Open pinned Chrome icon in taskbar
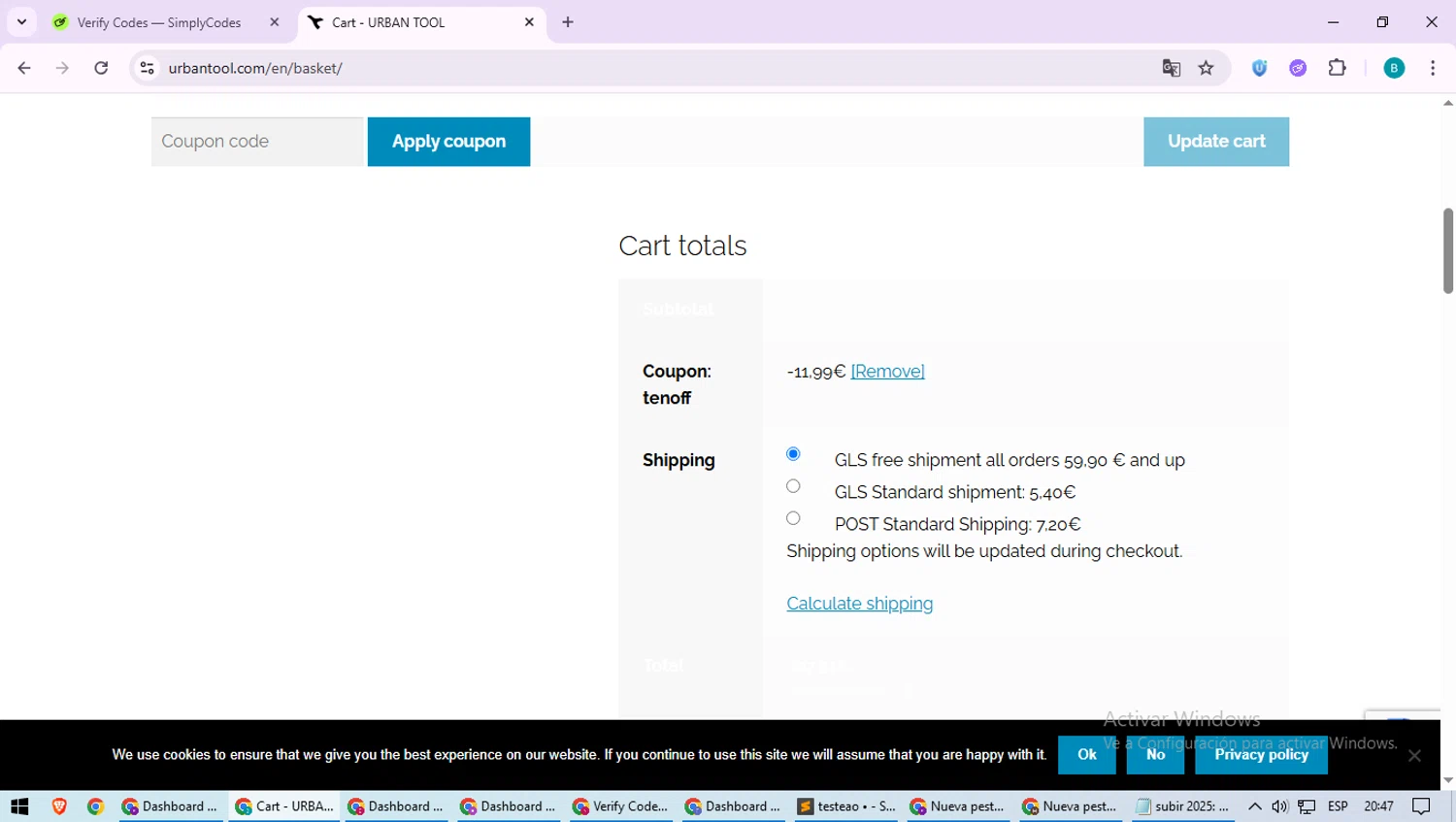Viewport: 1456px width, 822px height. (x=95, y=806)
